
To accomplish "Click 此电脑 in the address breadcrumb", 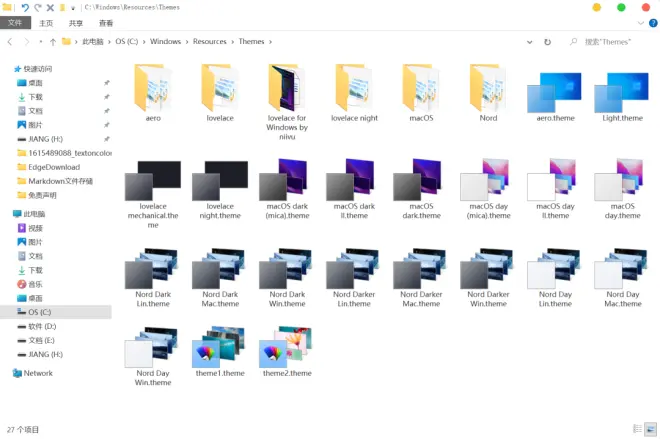I will coord(93,41).
